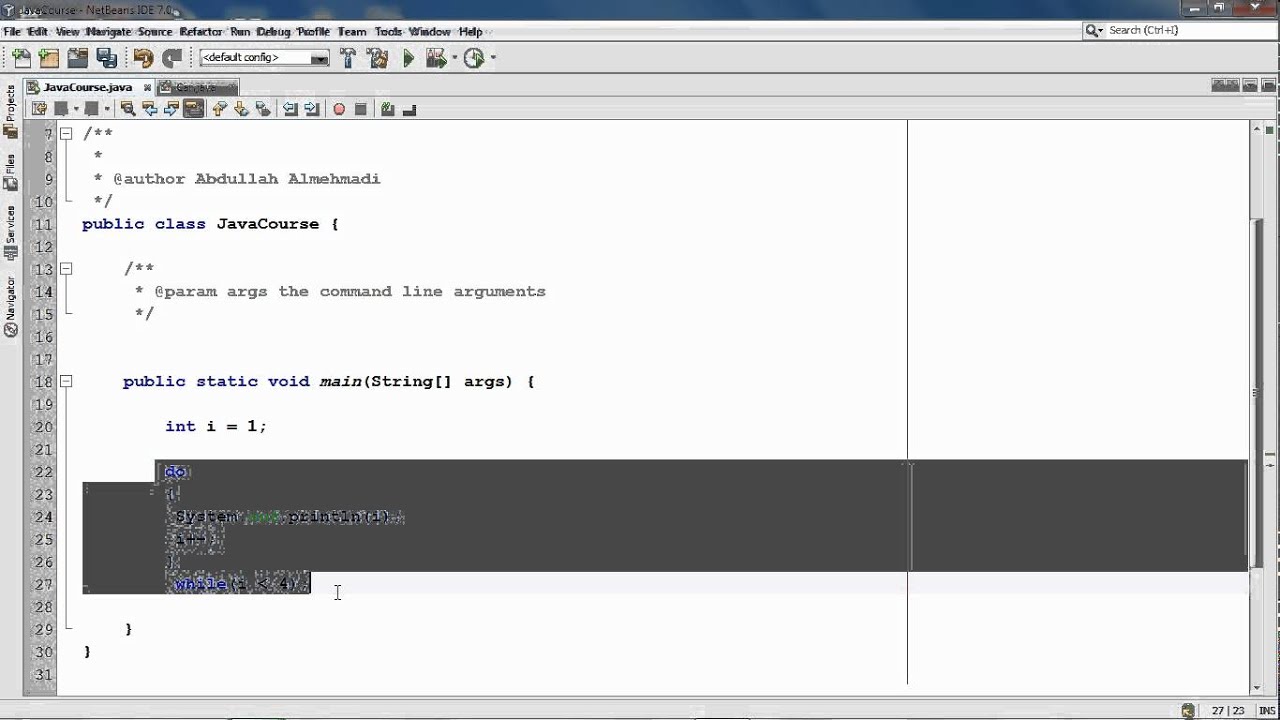This screenshot has height=720, width=1280.
Task: Start macro recording red circle
Action: coord(339,108)
